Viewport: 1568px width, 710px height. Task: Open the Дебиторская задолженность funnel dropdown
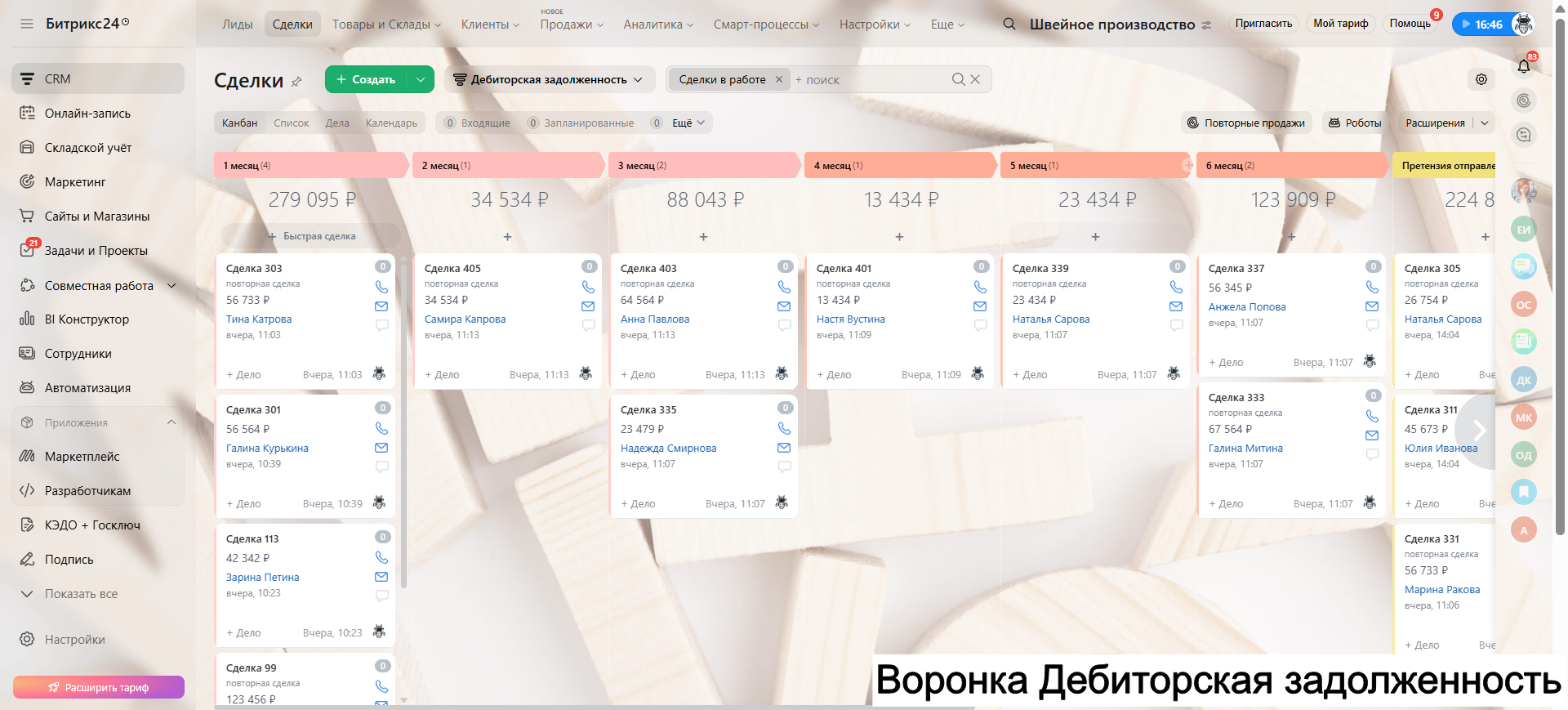549,79
